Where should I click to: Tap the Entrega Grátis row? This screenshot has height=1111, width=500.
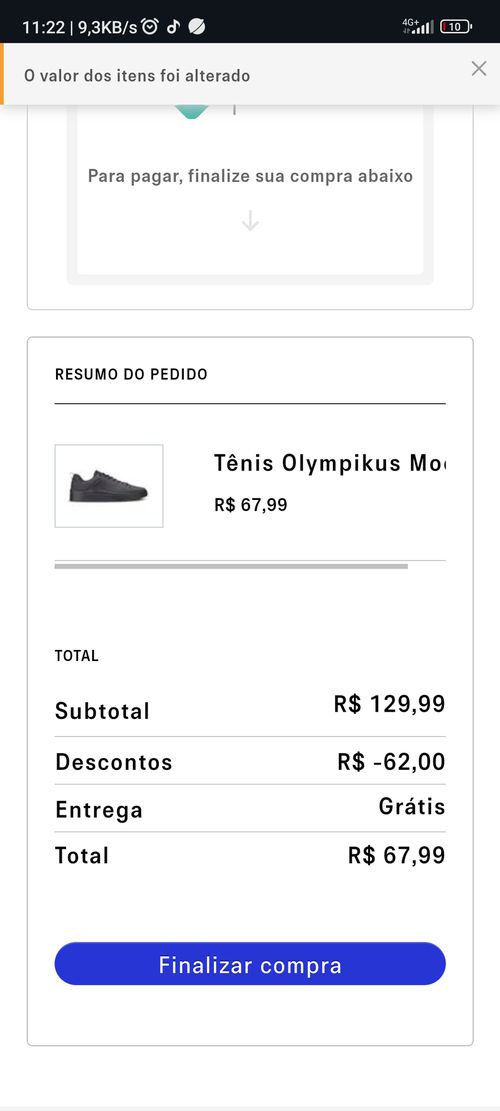250,808
